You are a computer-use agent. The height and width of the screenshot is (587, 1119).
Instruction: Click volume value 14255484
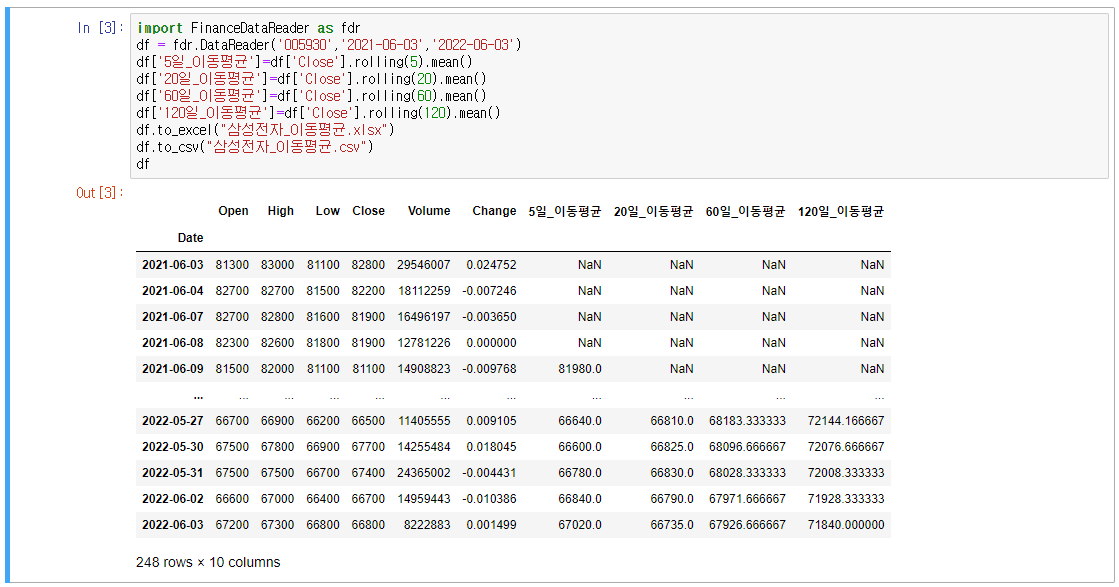point(424,447)
